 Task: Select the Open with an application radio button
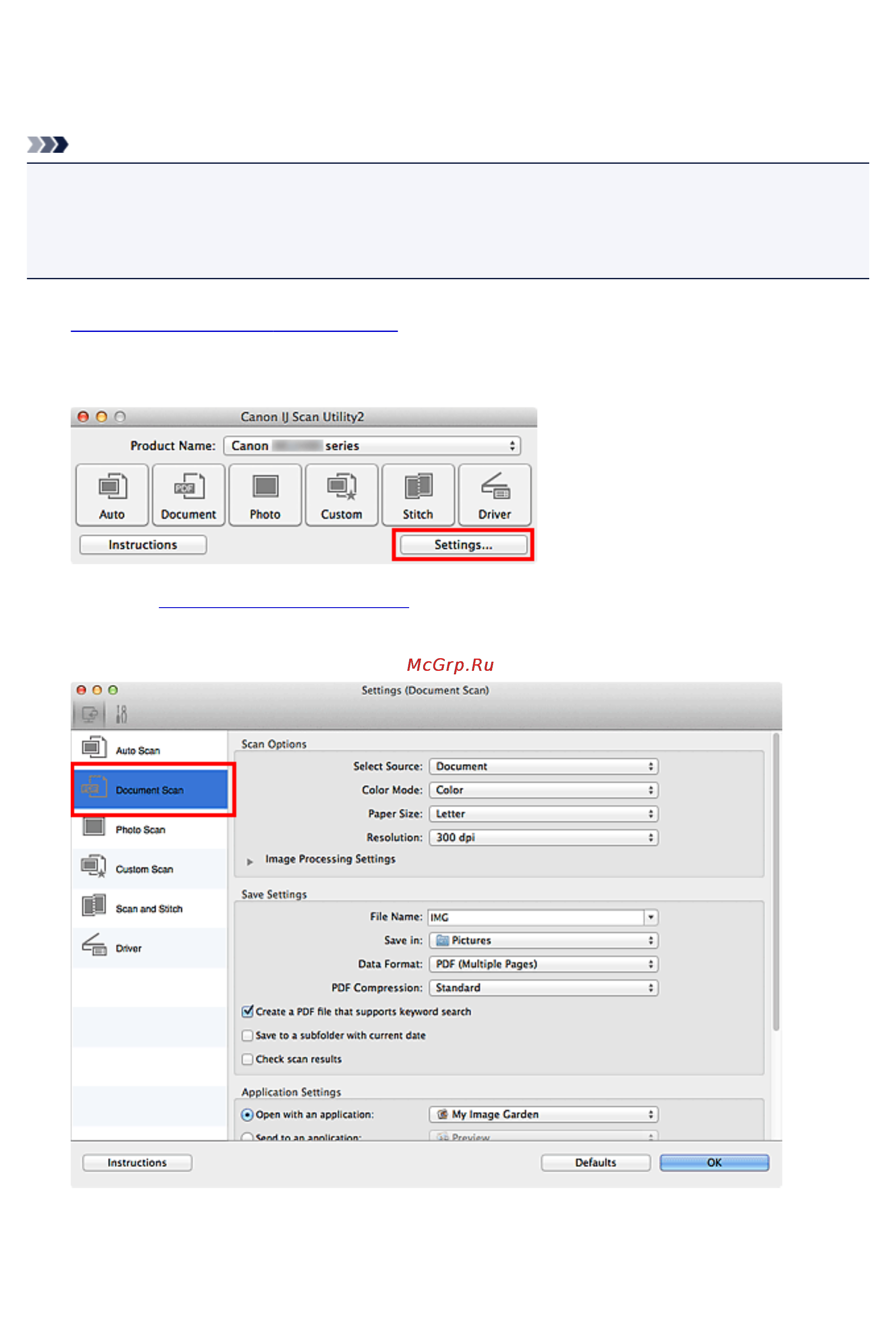248,1115
